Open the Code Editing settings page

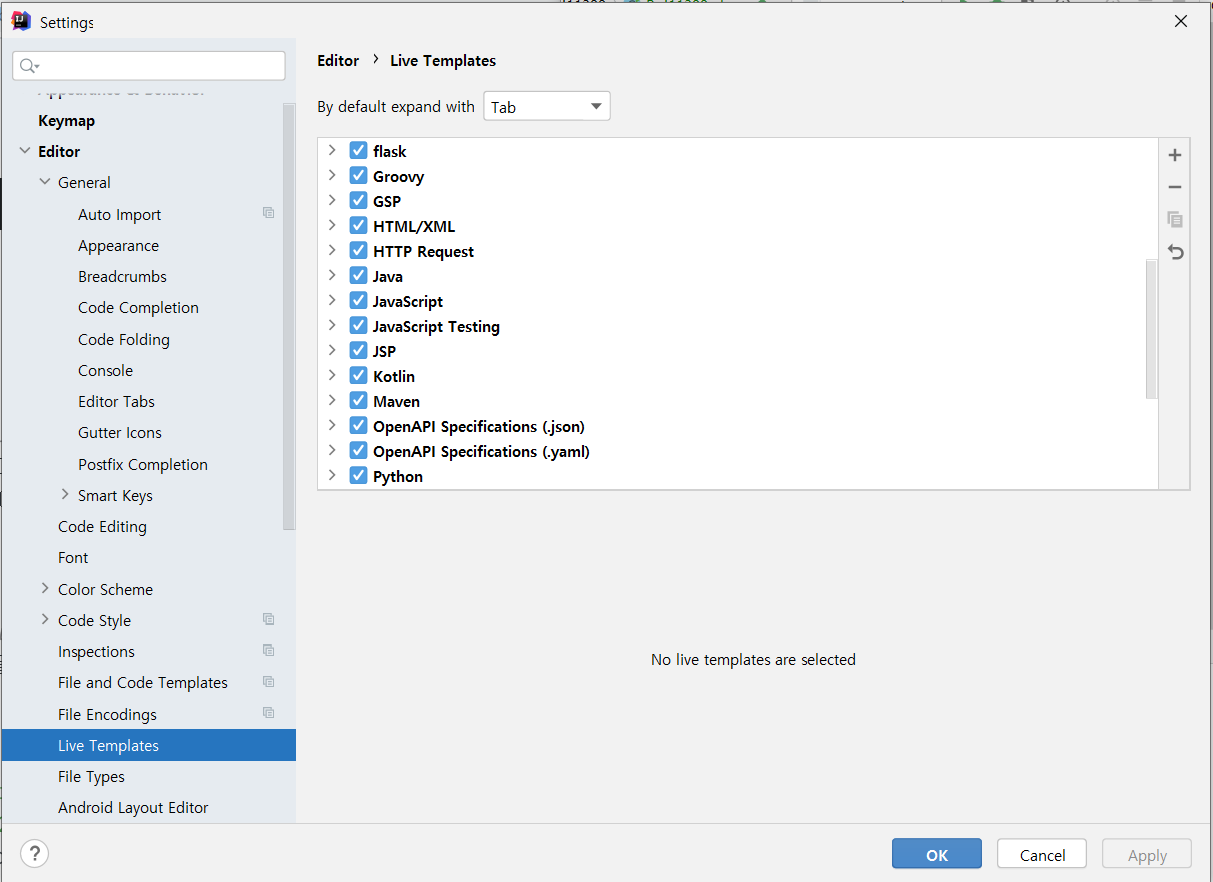coord(102,526)
